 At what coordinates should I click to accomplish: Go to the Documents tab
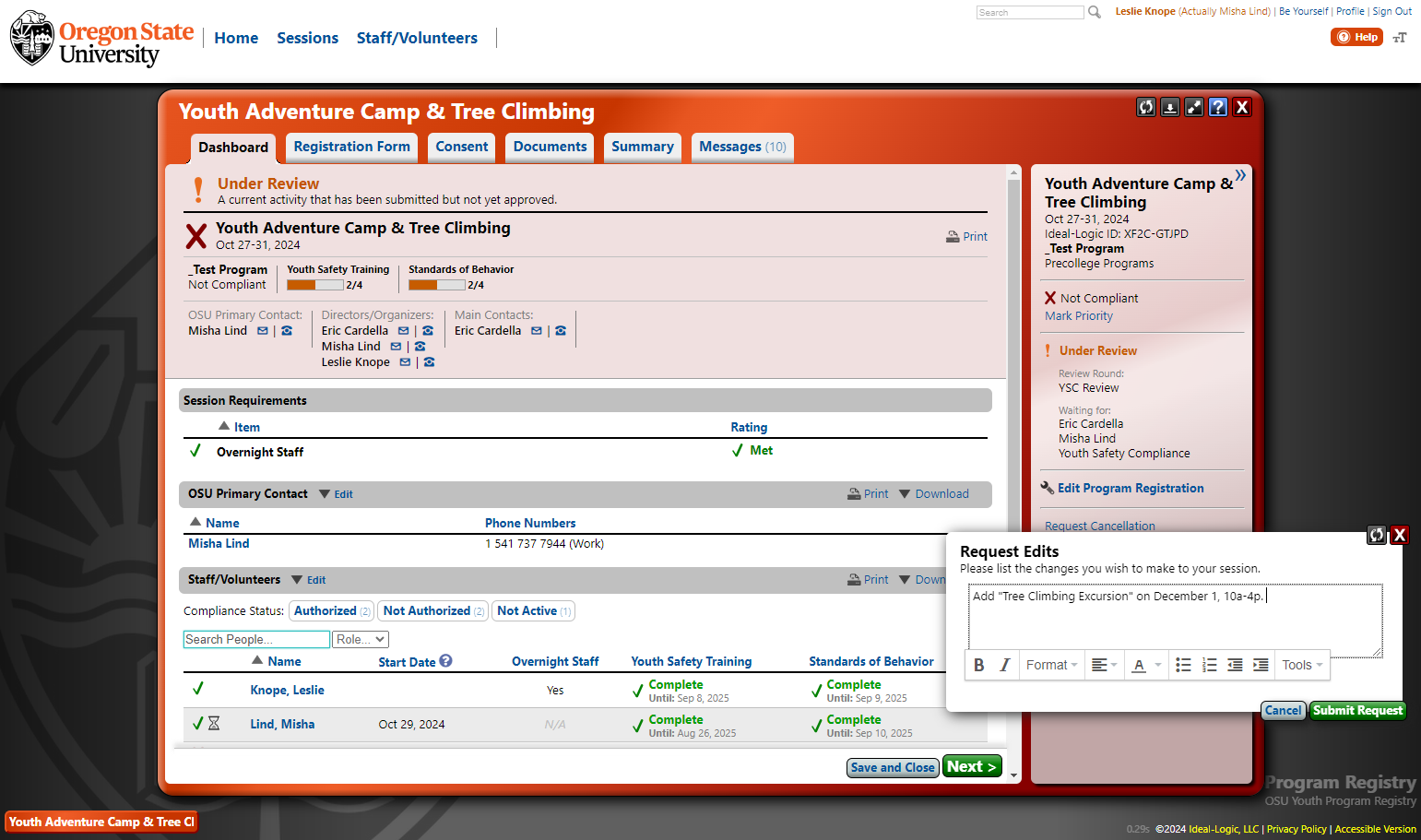(551, 147)
